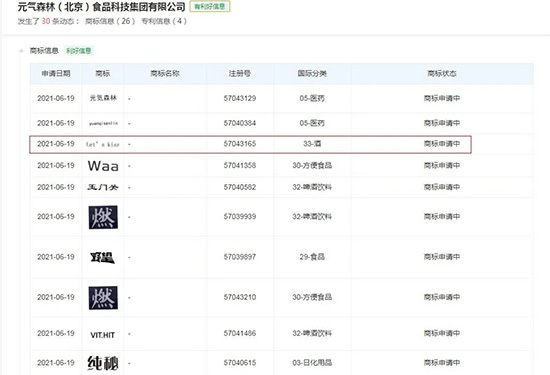The height and width of the screenshot is (375, 550).
Task: Open the 玉门关 trademark image
Action: click(x=103, y=187)
